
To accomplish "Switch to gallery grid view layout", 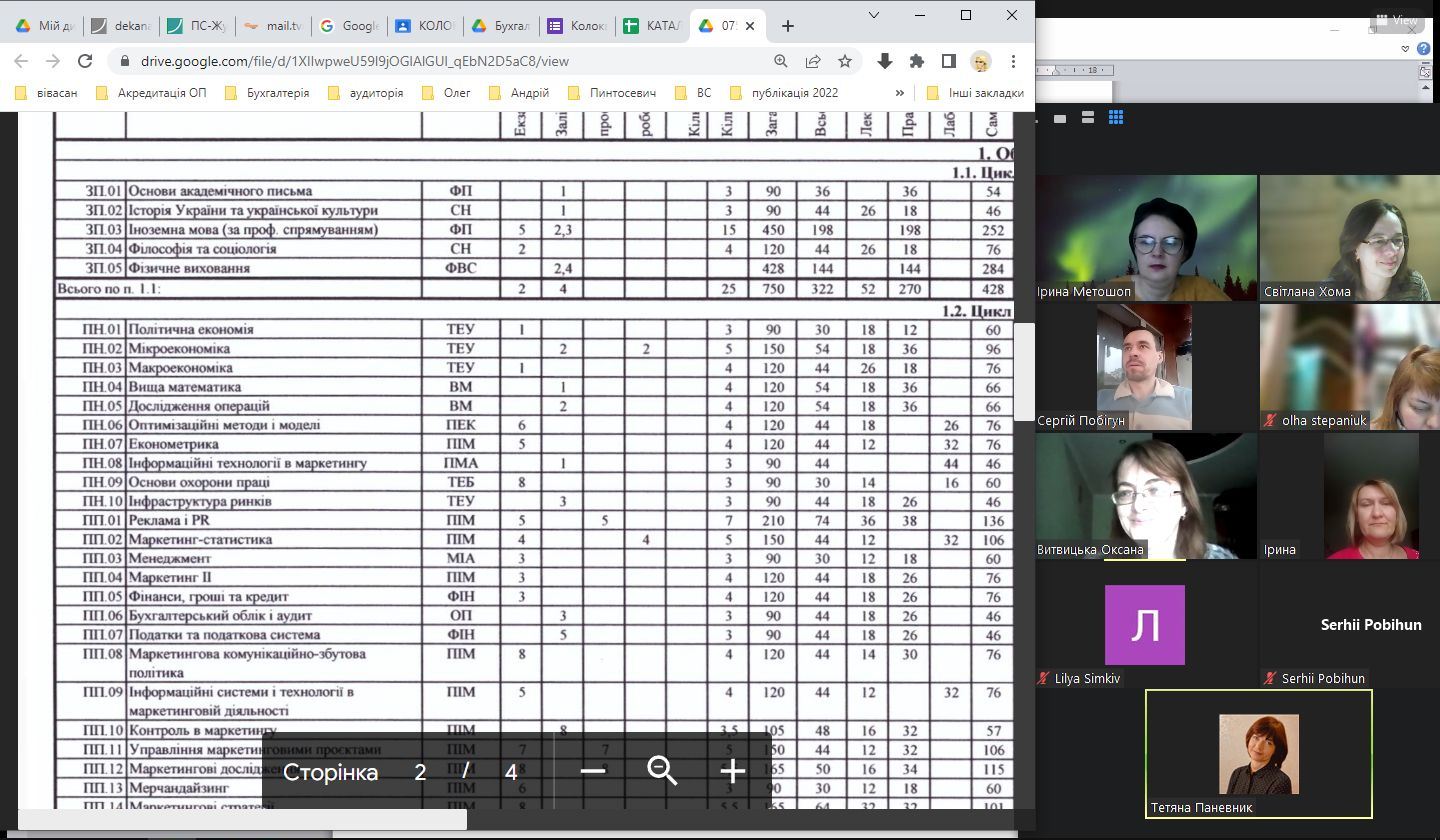I will point(1116,118).
